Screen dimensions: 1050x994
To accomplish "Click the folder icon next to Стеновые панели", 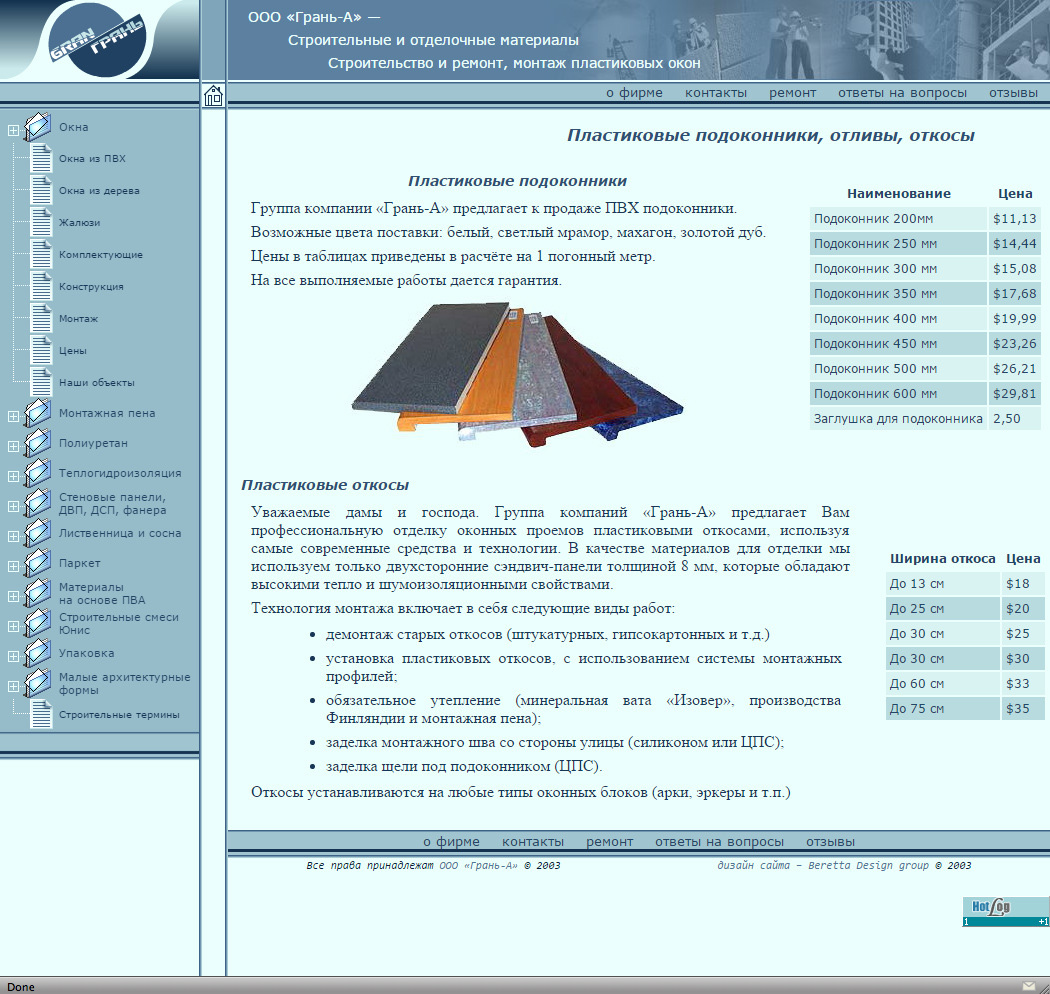I will pos(38,504).
